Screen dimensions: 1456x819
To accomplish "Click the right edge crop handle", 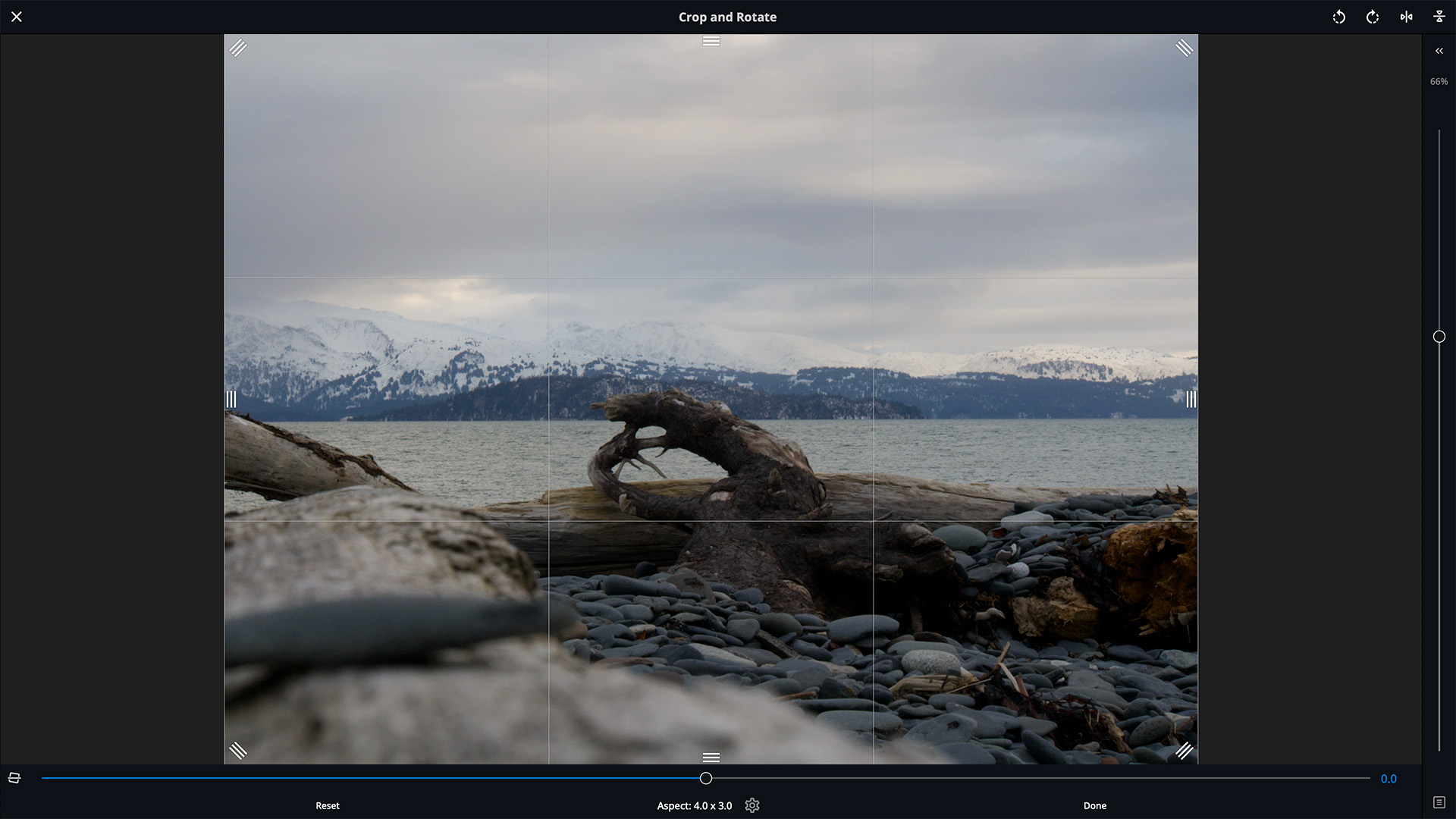I will (x=1191, y=399).
